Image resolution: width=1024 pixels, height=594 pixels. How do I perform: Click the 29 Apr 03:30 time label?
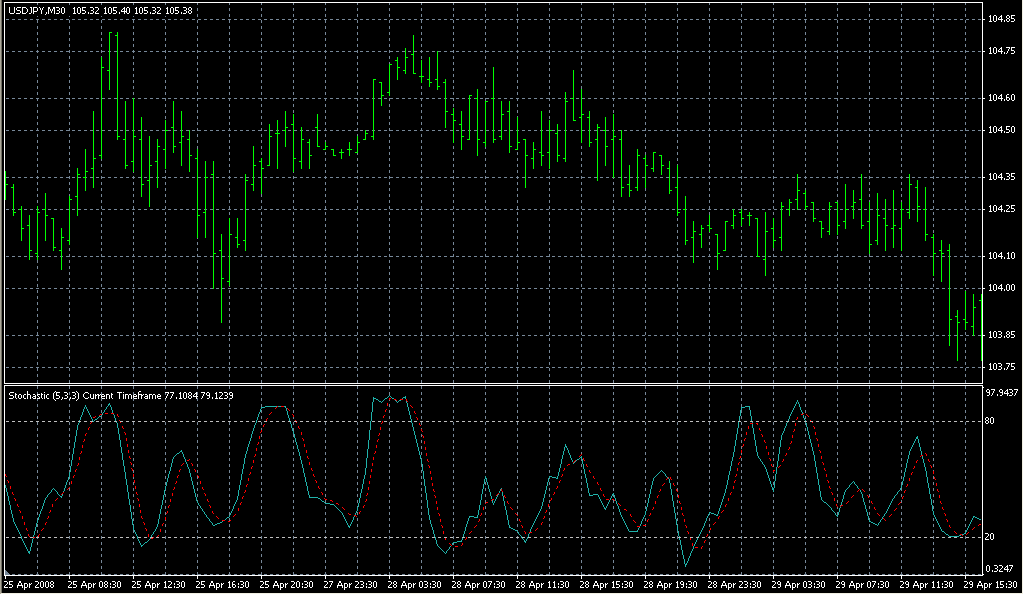(x=799, y=583)
